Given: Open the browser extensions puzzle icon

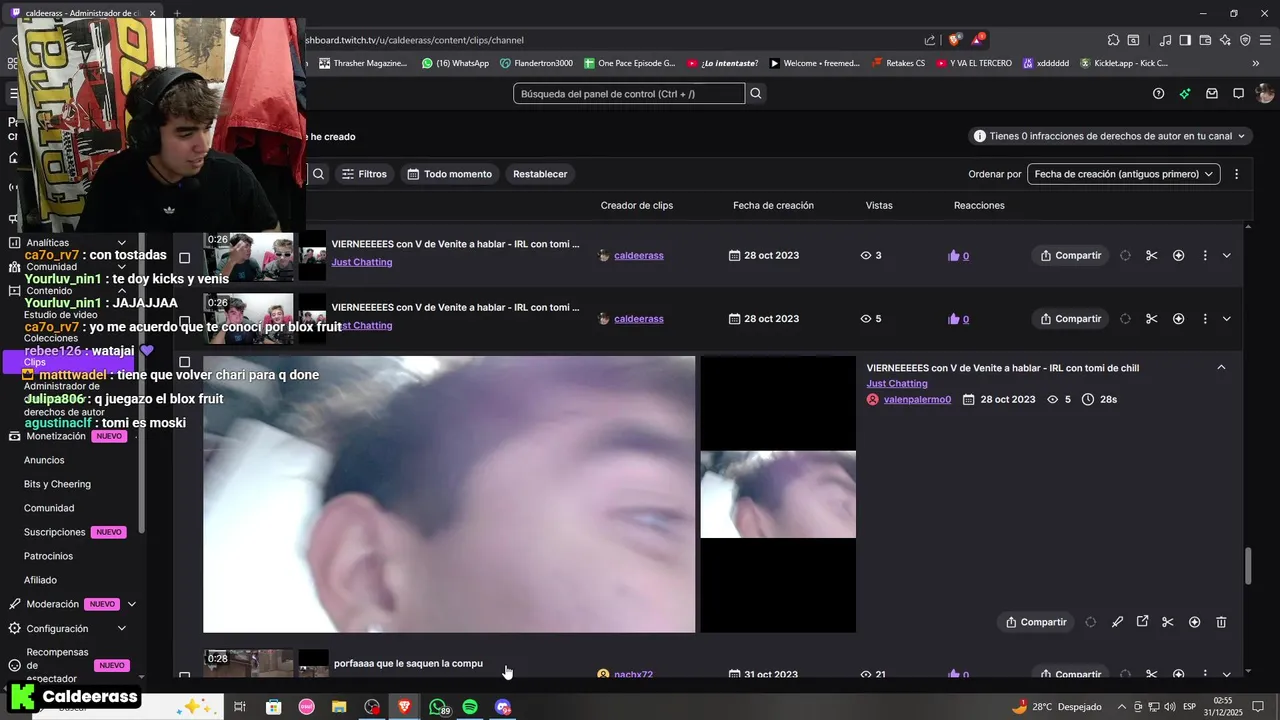Looking at the screenshot, I should (1113, 40).
